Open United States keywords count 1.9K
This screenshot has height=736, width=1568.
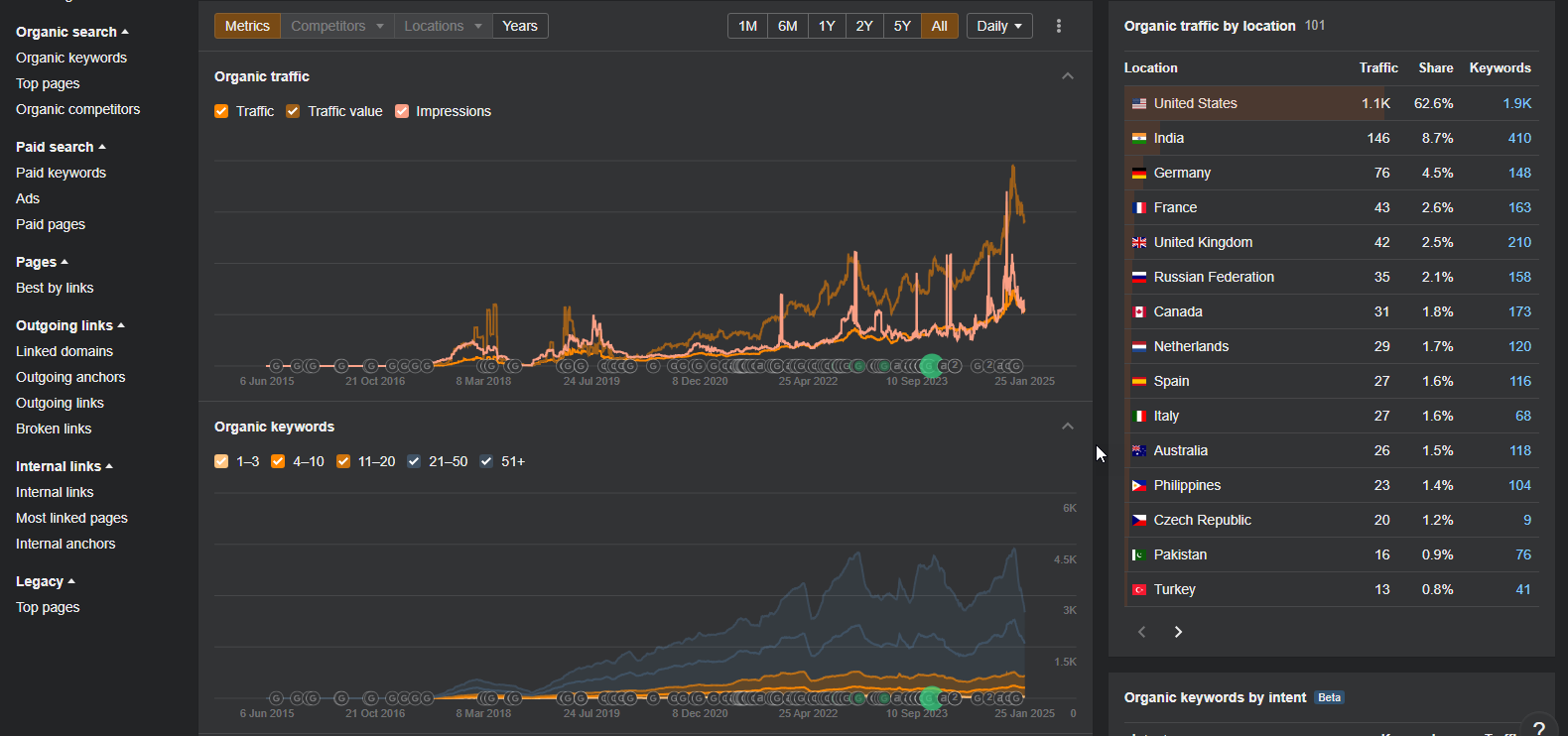pyautogui.click(x=1517, y=103)
